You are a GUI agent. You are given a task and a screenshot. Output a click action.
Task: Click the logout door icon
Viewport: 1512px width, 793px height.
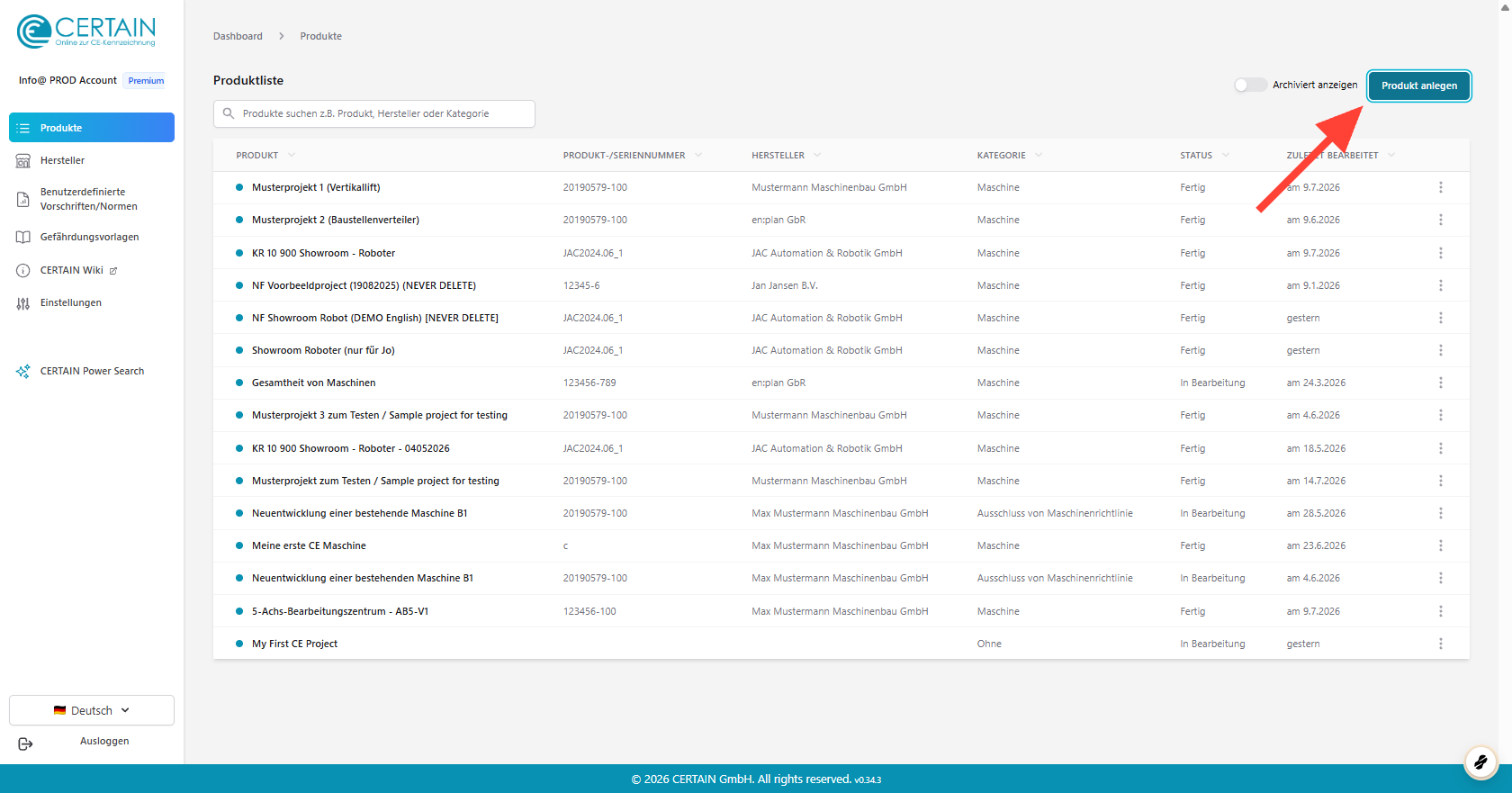pyautogui.click(x=25, y=743)
